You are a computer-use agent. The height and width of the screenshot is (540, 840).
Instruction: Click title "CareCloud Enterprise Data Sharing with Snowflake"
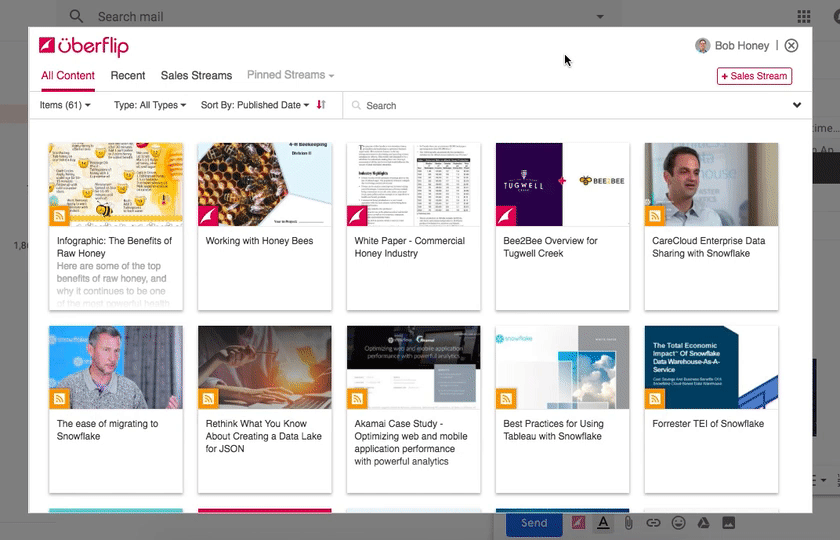[708, 247]
